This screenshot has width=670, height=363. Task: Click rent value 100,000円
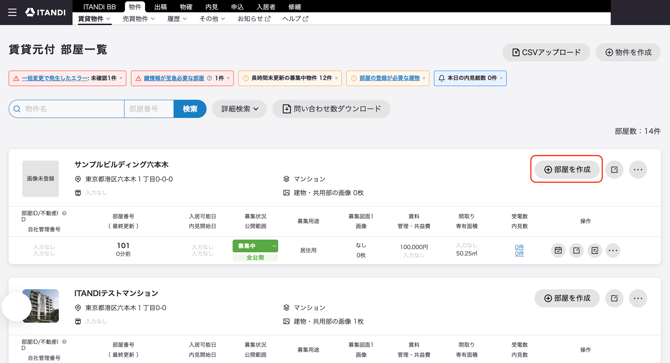414,247
